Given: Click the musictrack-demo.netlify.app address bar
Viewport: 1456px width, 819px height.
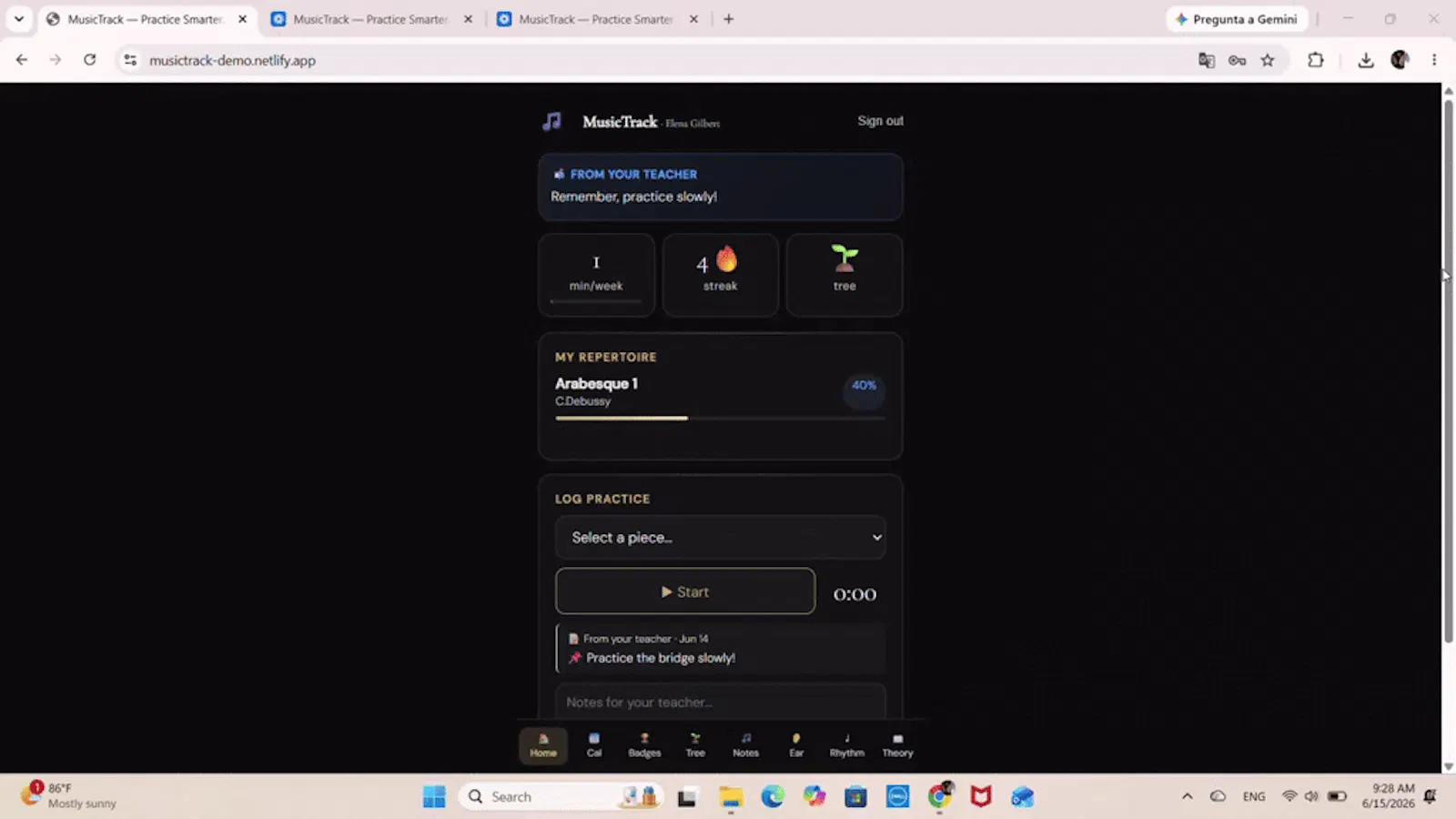Looking at the screenshot, I should pyautogui.click(x=232, y=60).
